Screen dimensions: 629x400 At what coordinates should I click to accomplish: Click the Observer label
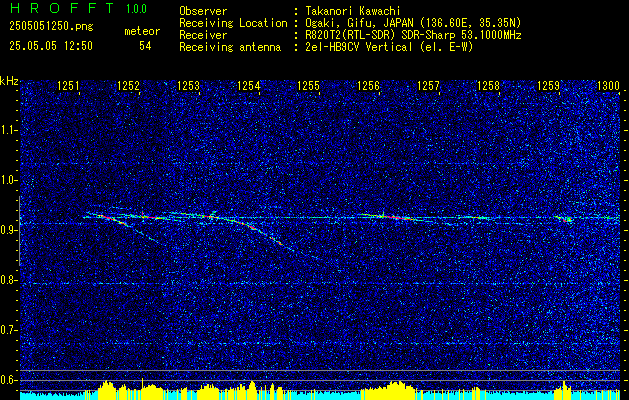203,11
